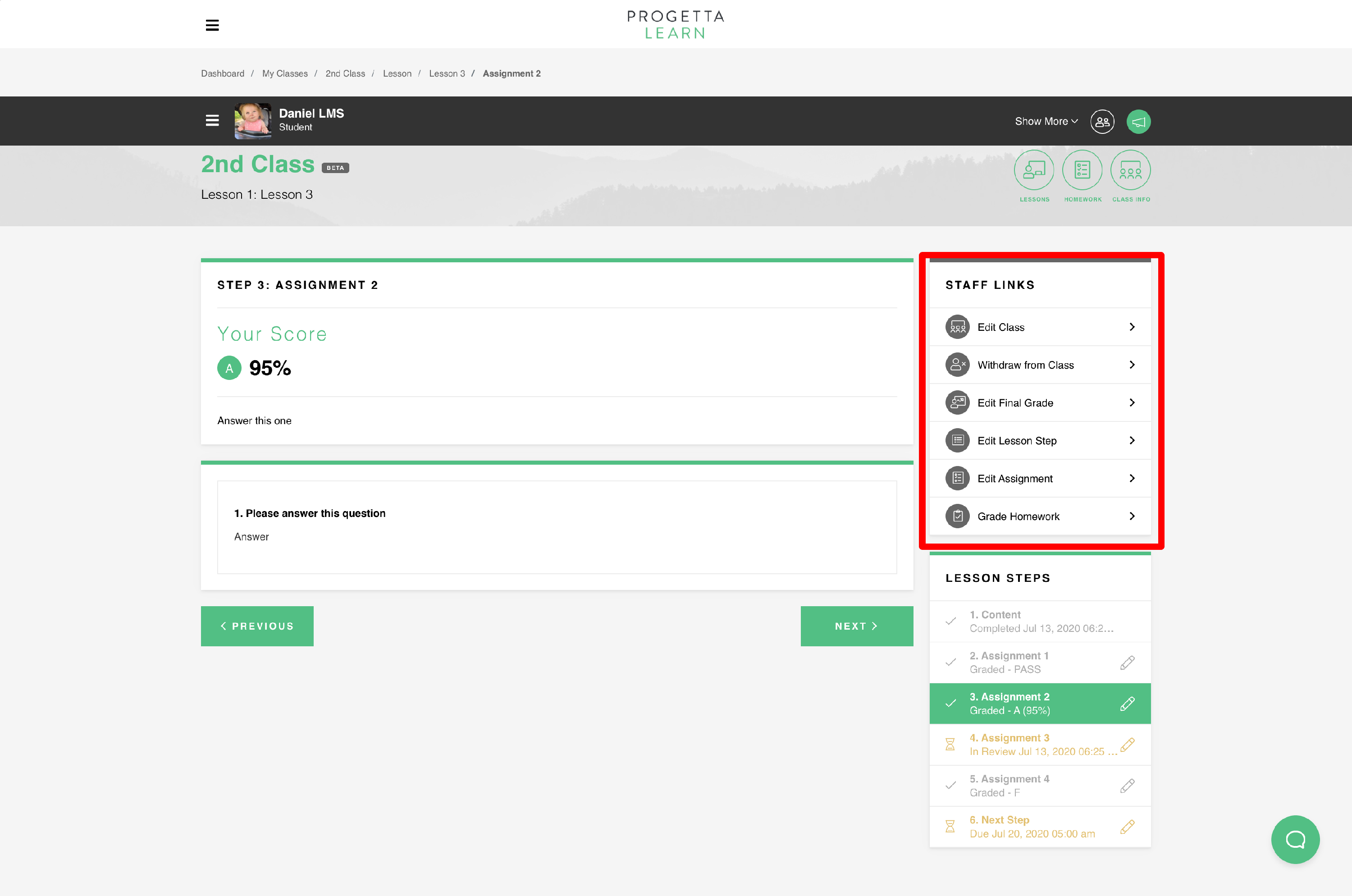Open lesson step 2. Assignment 1

[x=1040, y=662]
